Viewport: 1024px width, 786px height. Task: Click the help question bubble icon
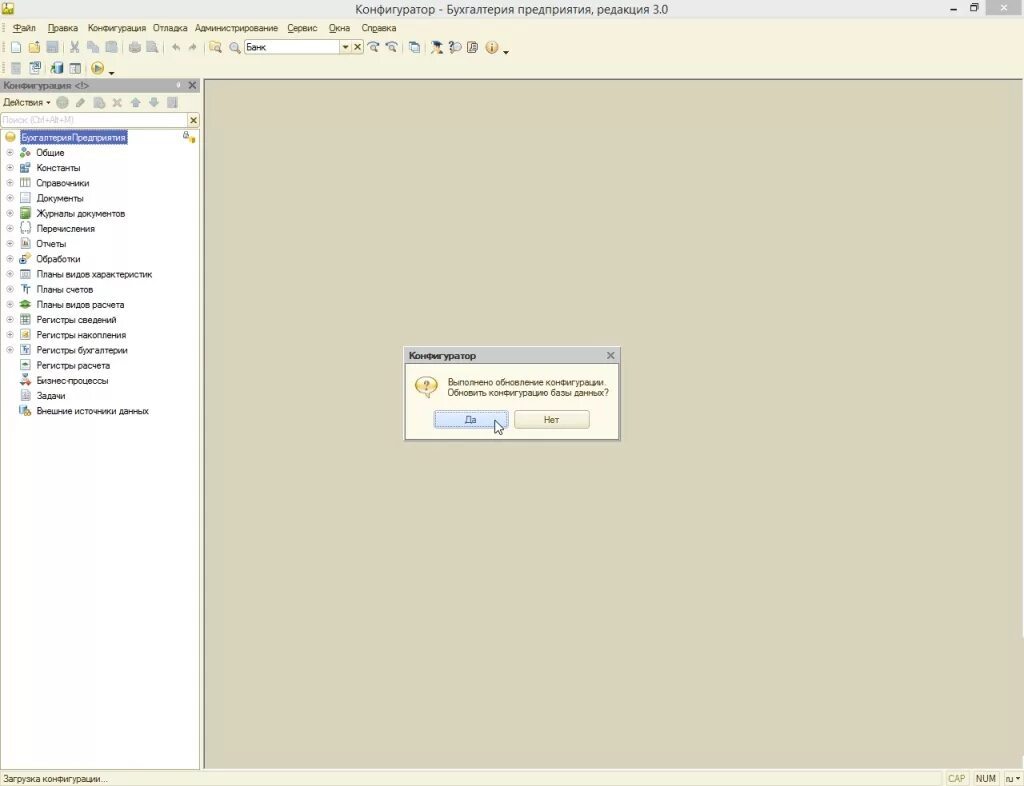click(455, 47)
